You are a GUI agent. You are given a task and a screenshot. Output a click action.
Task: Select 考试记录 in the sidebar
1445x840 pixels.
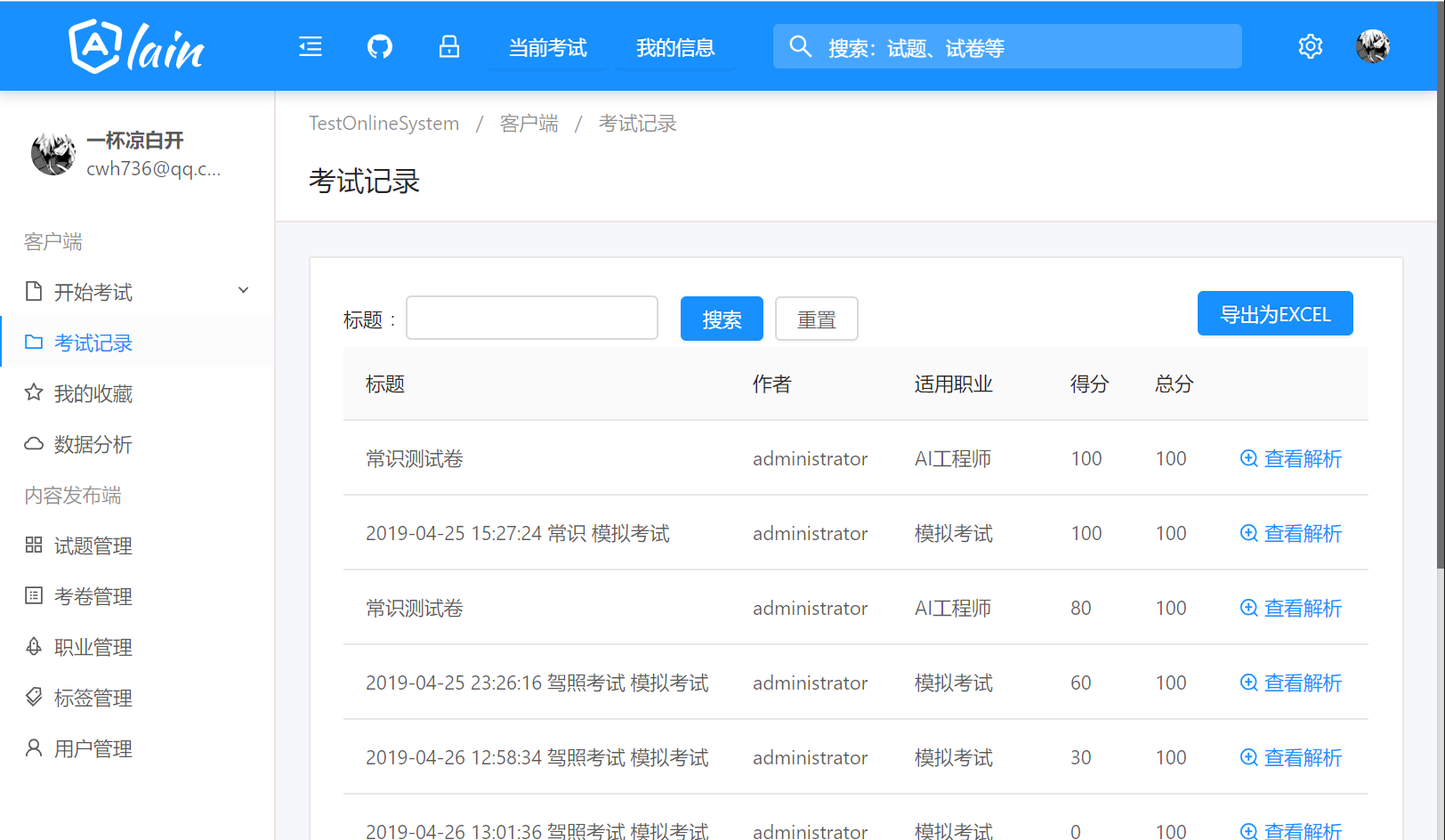tap(137, 343)
